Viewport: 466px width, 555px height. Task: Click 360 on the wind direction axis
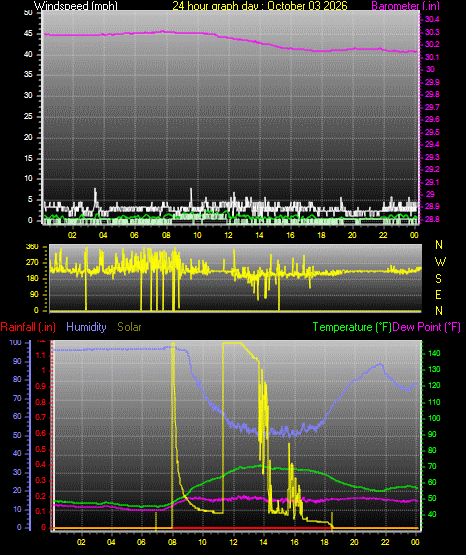(32, 247)
